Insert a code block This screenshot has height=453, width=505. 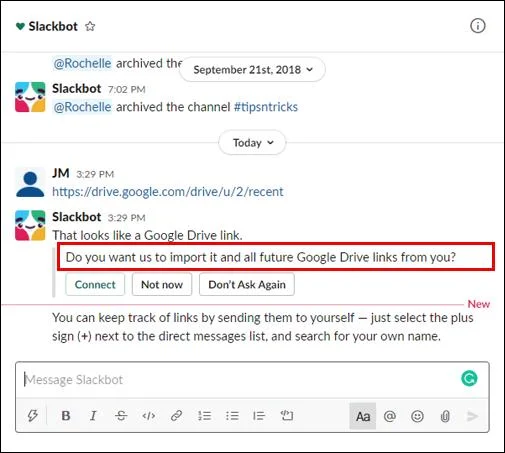pyautogui.click(x=287, y=416)
